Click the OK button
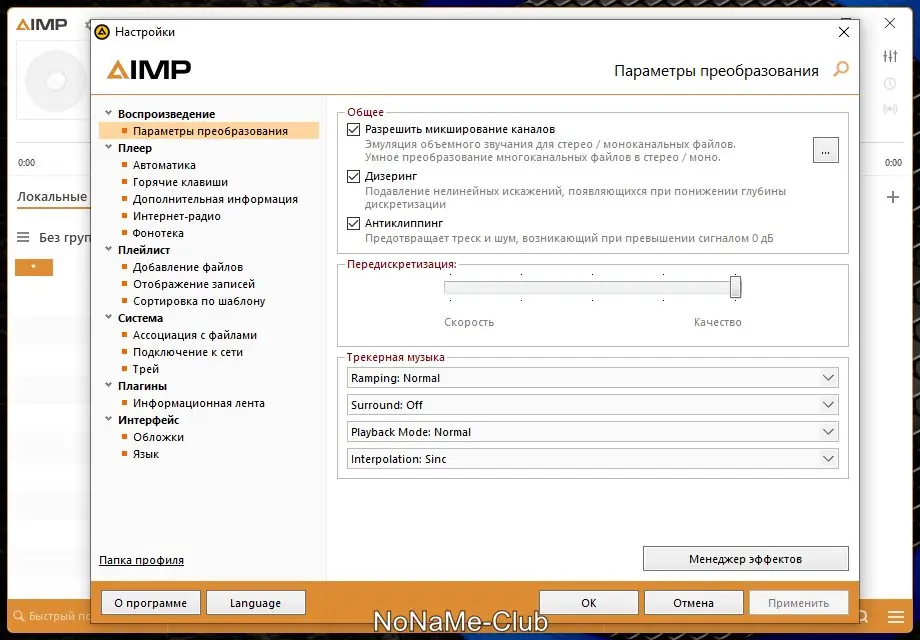This screenshot has width=920, height=640. 588,602
